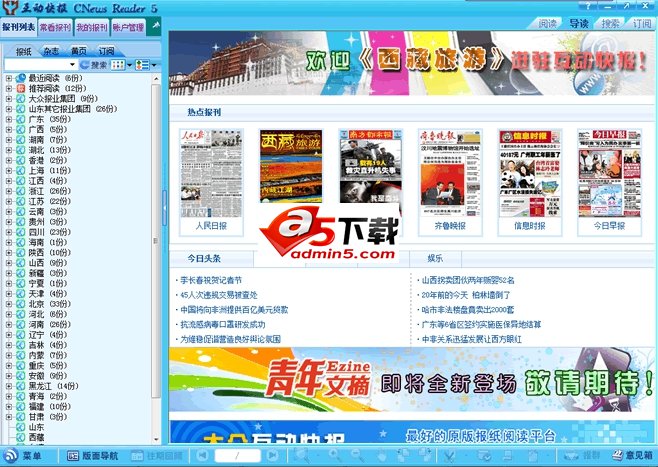This screenshot has width=658, height=467.
Task: Select the area zoom magnifier tool
Action: [301, 456]
